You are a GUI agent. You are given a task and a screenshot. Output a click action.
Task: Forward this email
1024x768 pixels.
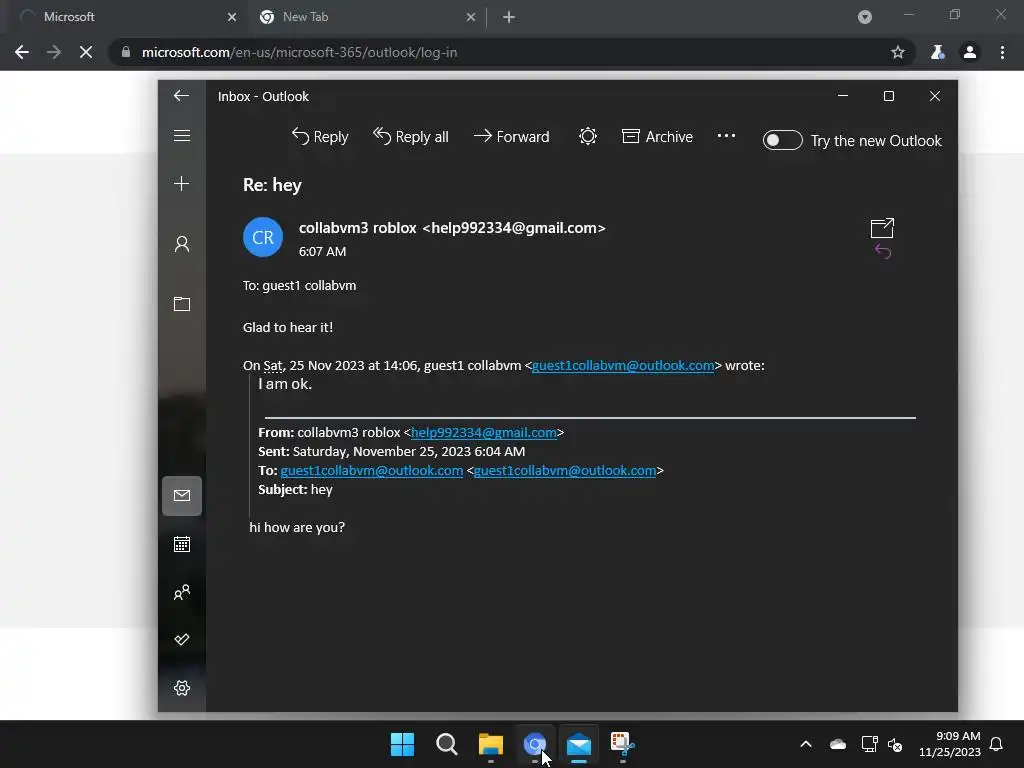point(511,136)
